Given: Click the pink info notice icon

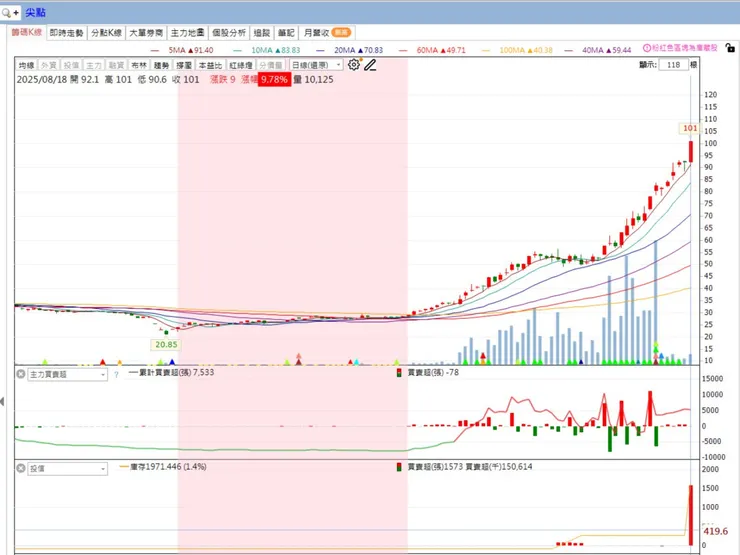Looking at the screenshot, I should pyautogui.click(x=647, y=48).
